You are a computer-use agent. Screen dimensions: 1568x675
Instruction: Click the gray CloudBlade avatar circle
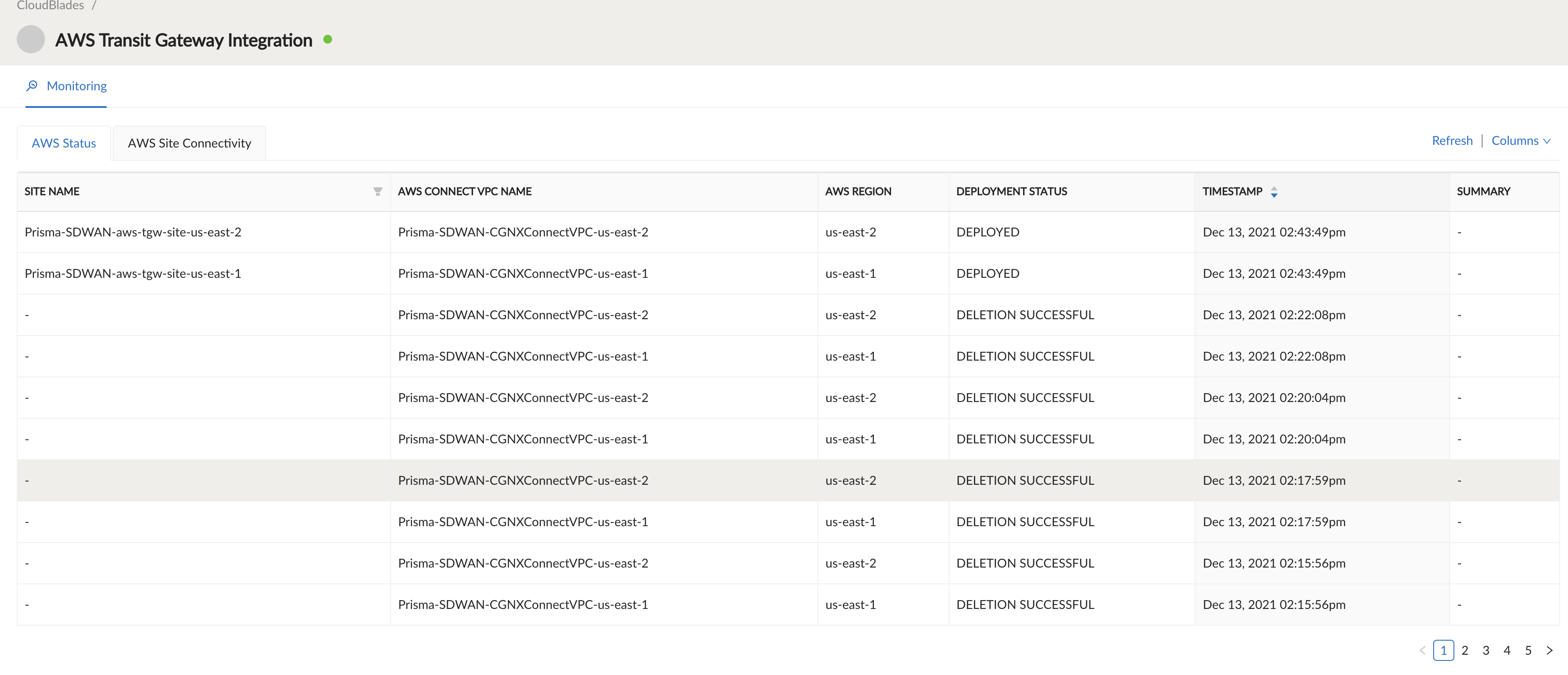click(x=30, y=40)
